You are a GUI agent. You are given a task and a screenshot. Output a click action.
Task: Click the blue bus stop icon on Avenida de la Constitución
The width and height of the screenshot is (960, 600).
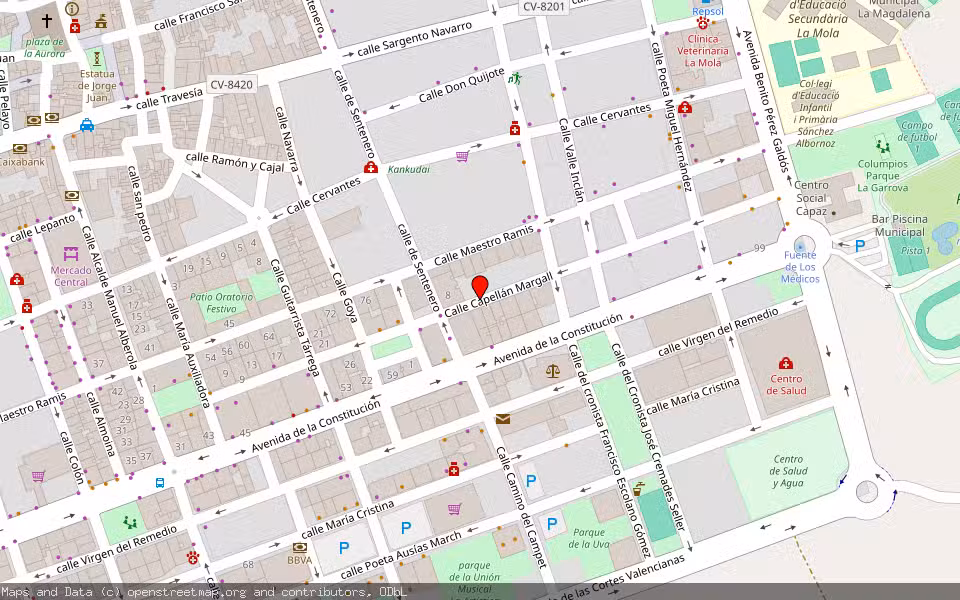160,482
